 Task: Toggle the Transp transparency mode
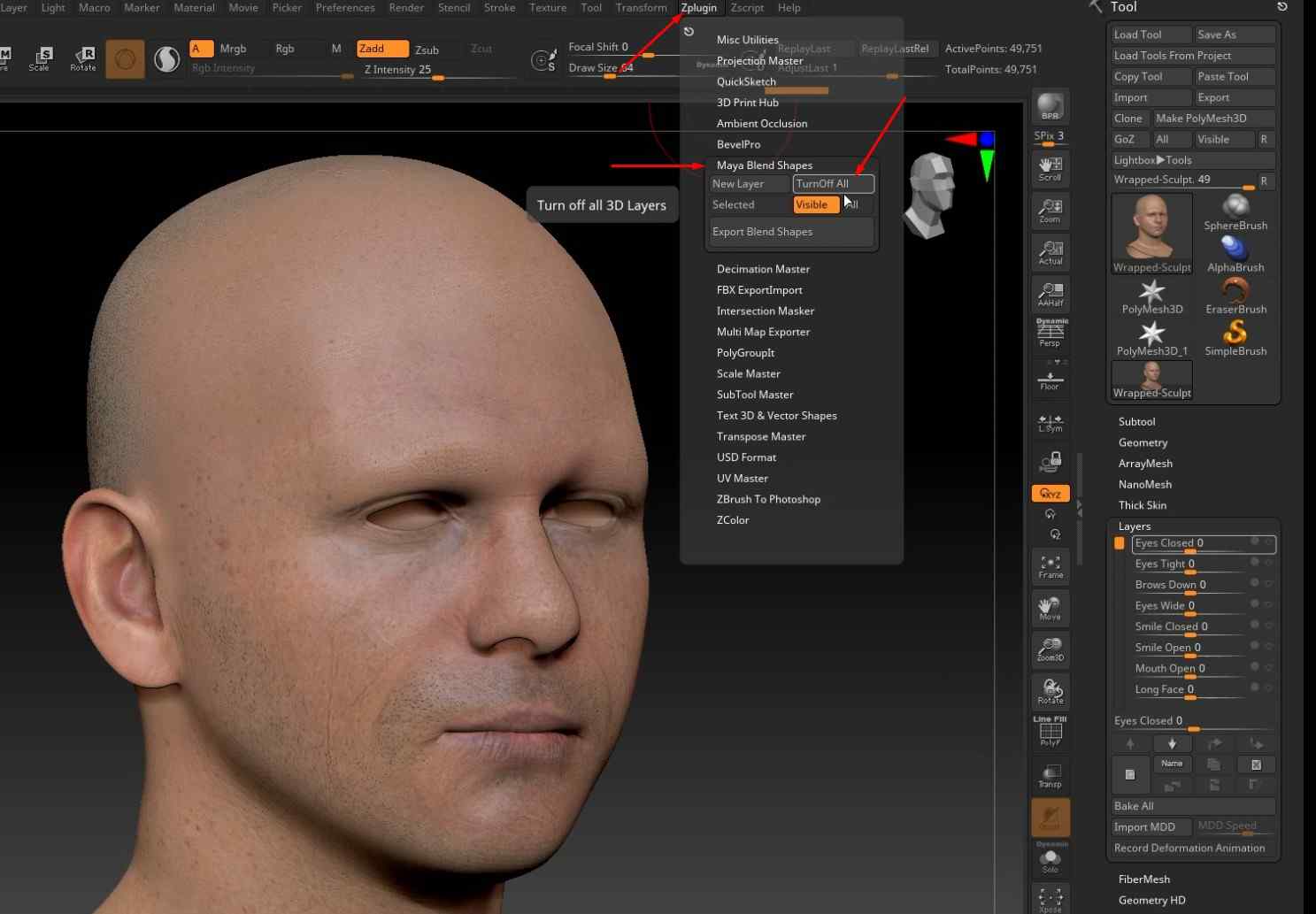click(x=1050, y=776)
